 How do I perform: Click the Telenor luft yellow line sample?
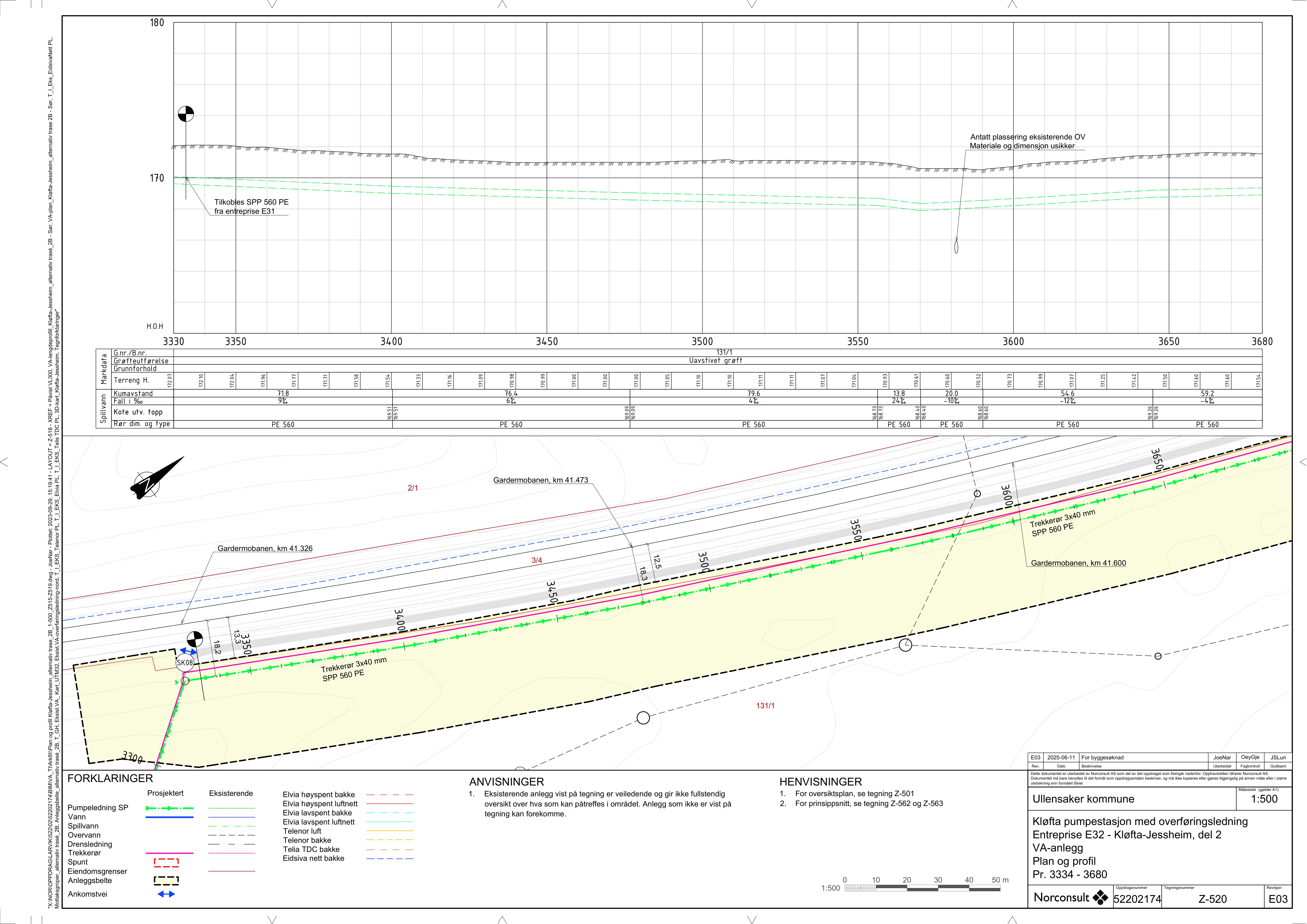[390, 831]
